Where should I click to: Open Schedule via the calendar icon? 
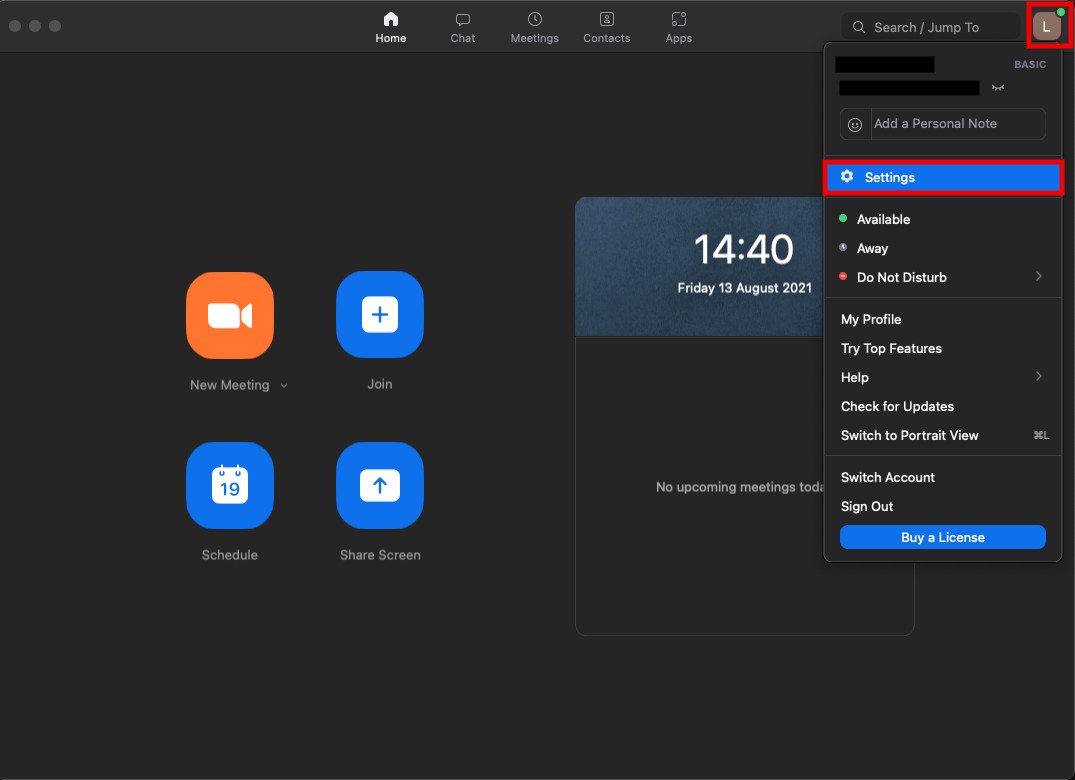(229, 486)
